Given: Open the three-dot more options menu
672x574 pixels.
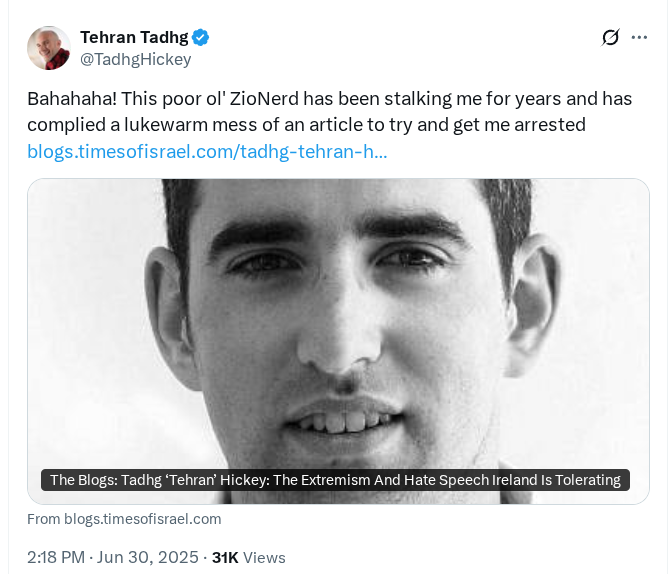Looking at the screenshot, I should 639,37.
